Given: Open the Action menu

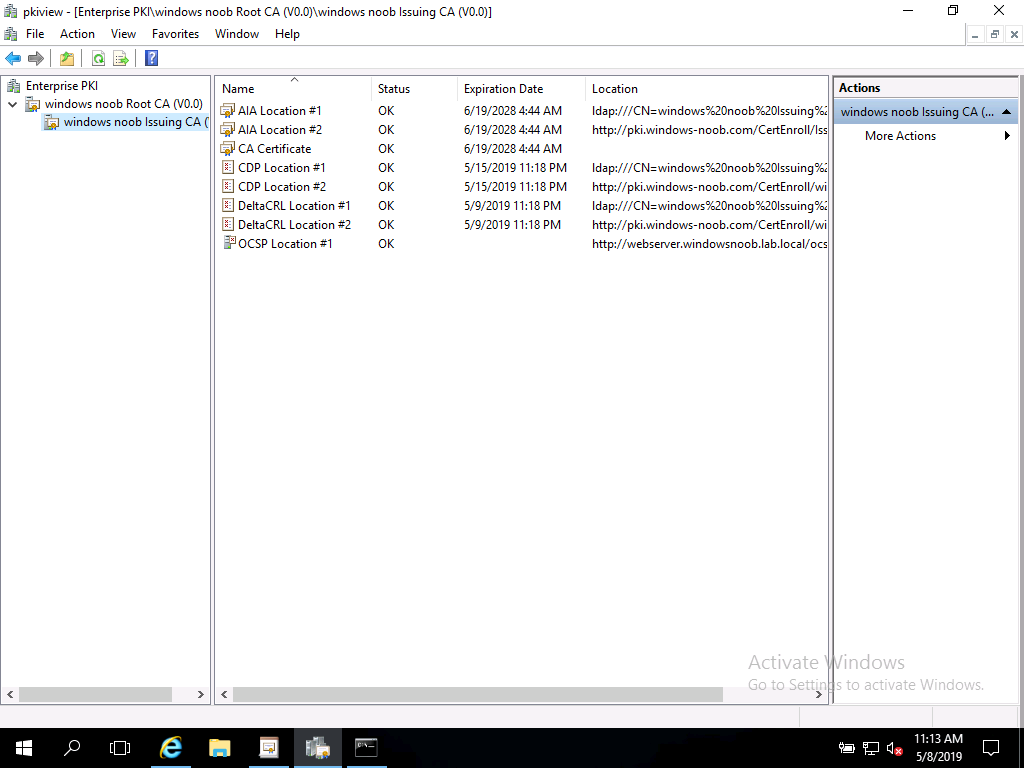Looking at the screenshot, I should coord(77,34).
